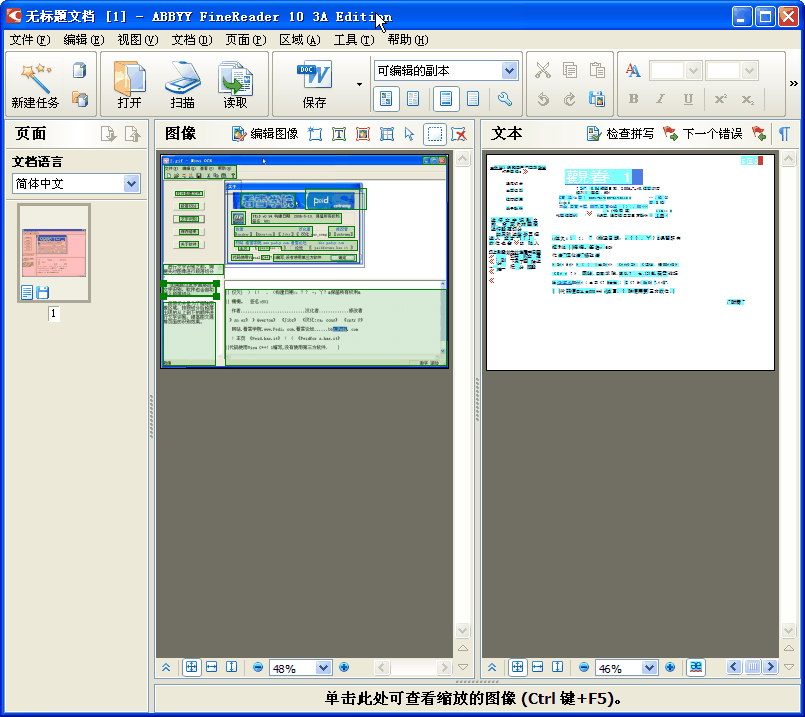The width and height of the screenshot is (805, 717).
Task: Apply bold formatting to the text
Action: (x=634, y=99)
